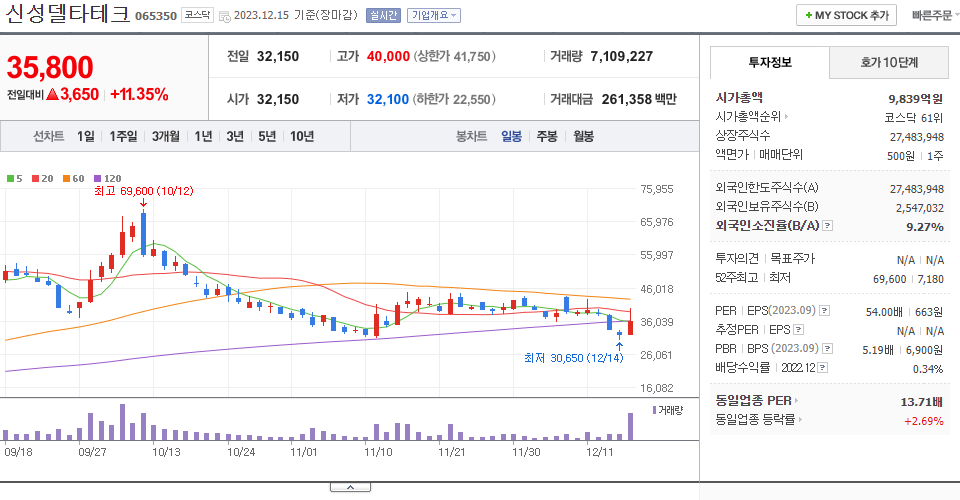The image size is (960, 500).
Task: Click the 외국인소진율 help question icon
Action: (827, 226)
